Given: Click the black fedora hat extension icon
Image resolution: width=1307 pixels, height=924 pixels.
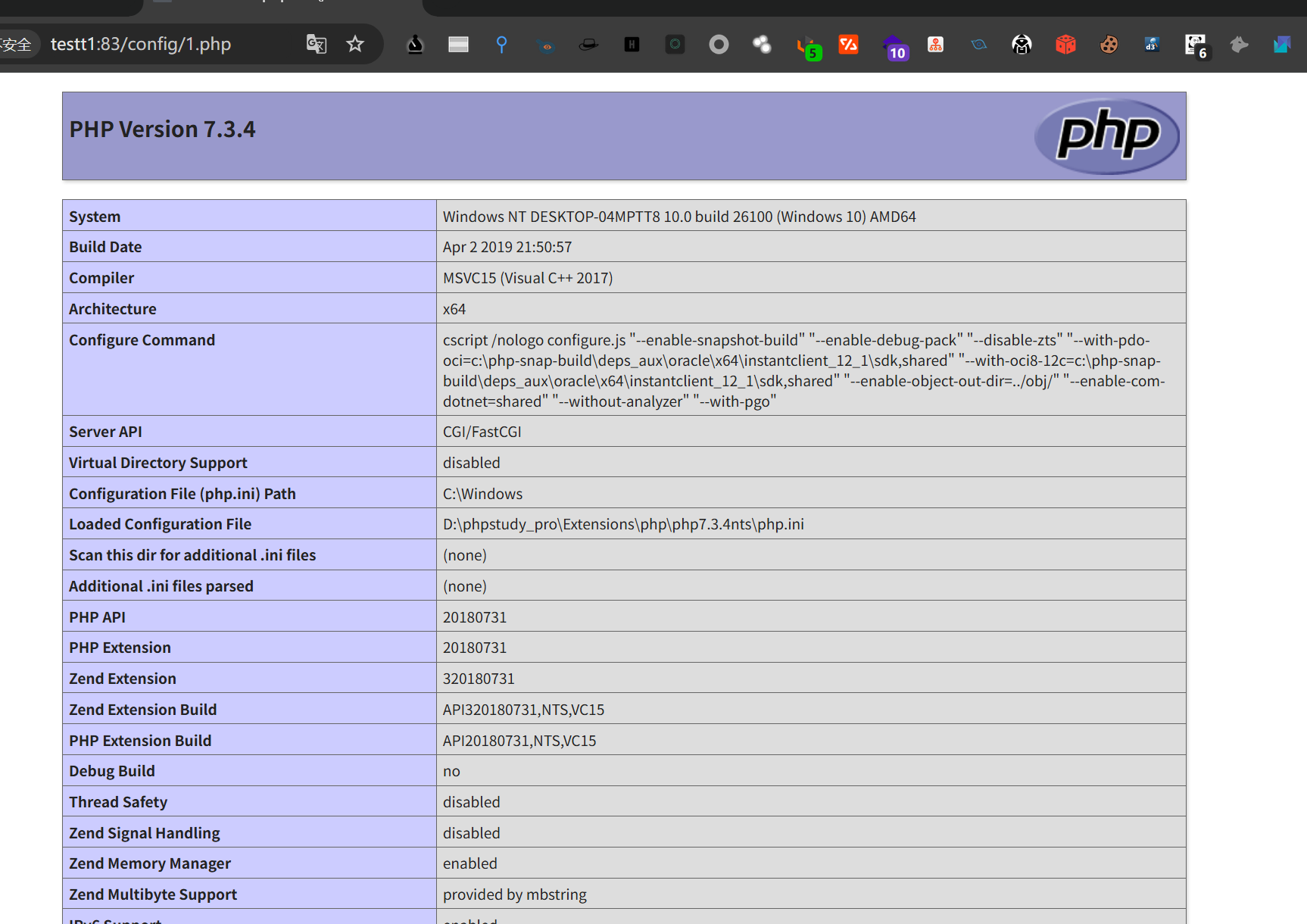Looking at the screenshot, I should click(588, 45).
